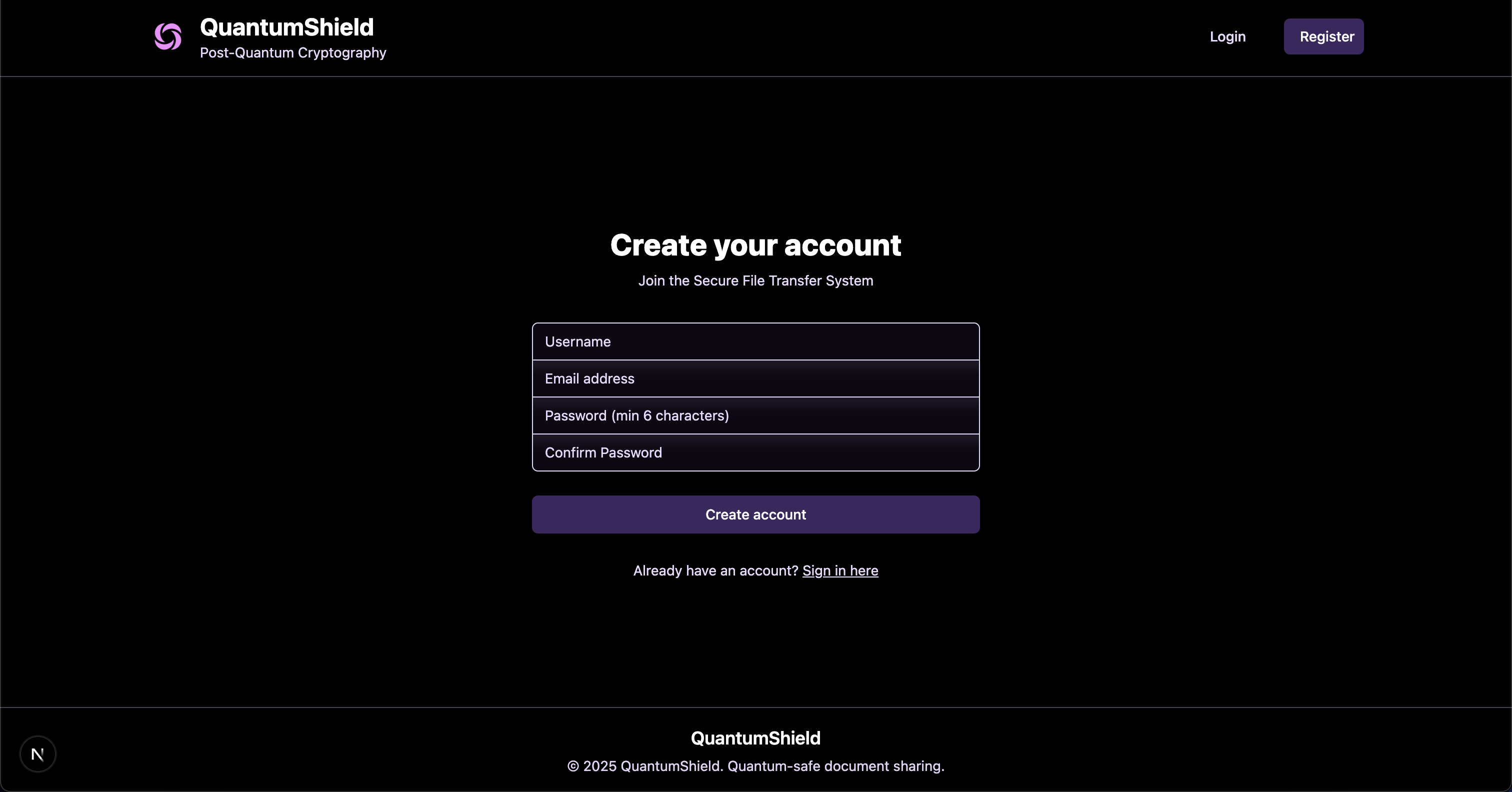Screen dimensions: 1512x792
Task: Click the Join the Secure File Transfer System text
Action: point(755,280)
